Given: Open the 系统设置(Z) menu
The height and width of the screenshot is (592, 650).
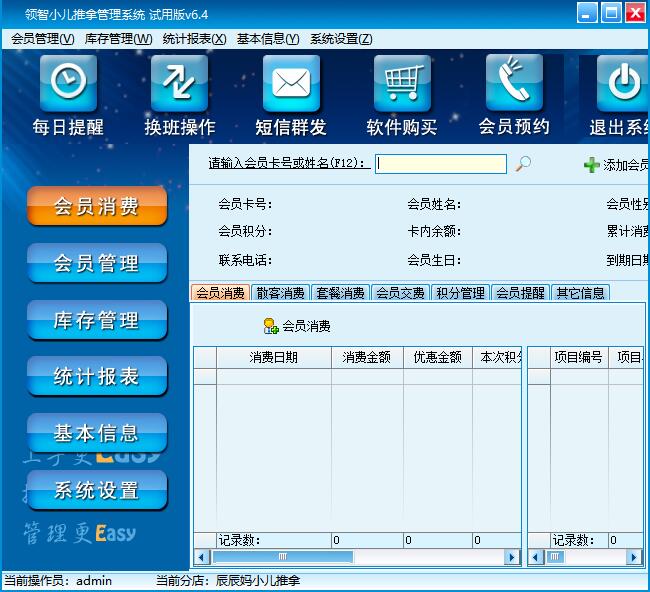Looking at the screenshot, I should coord(341,39).
